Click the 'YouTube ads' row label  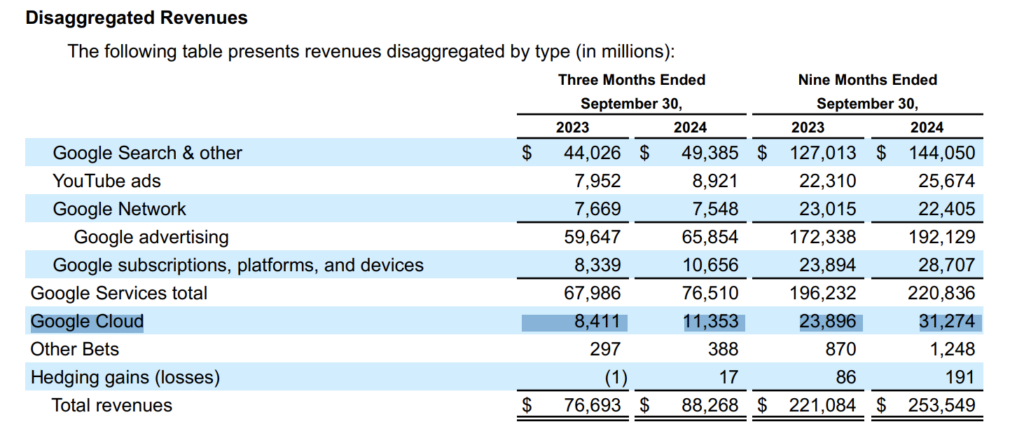pos(106,181)
